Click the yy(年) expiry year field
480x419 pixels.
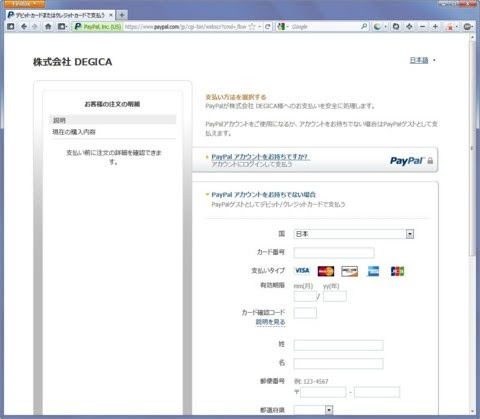point(335,296)
